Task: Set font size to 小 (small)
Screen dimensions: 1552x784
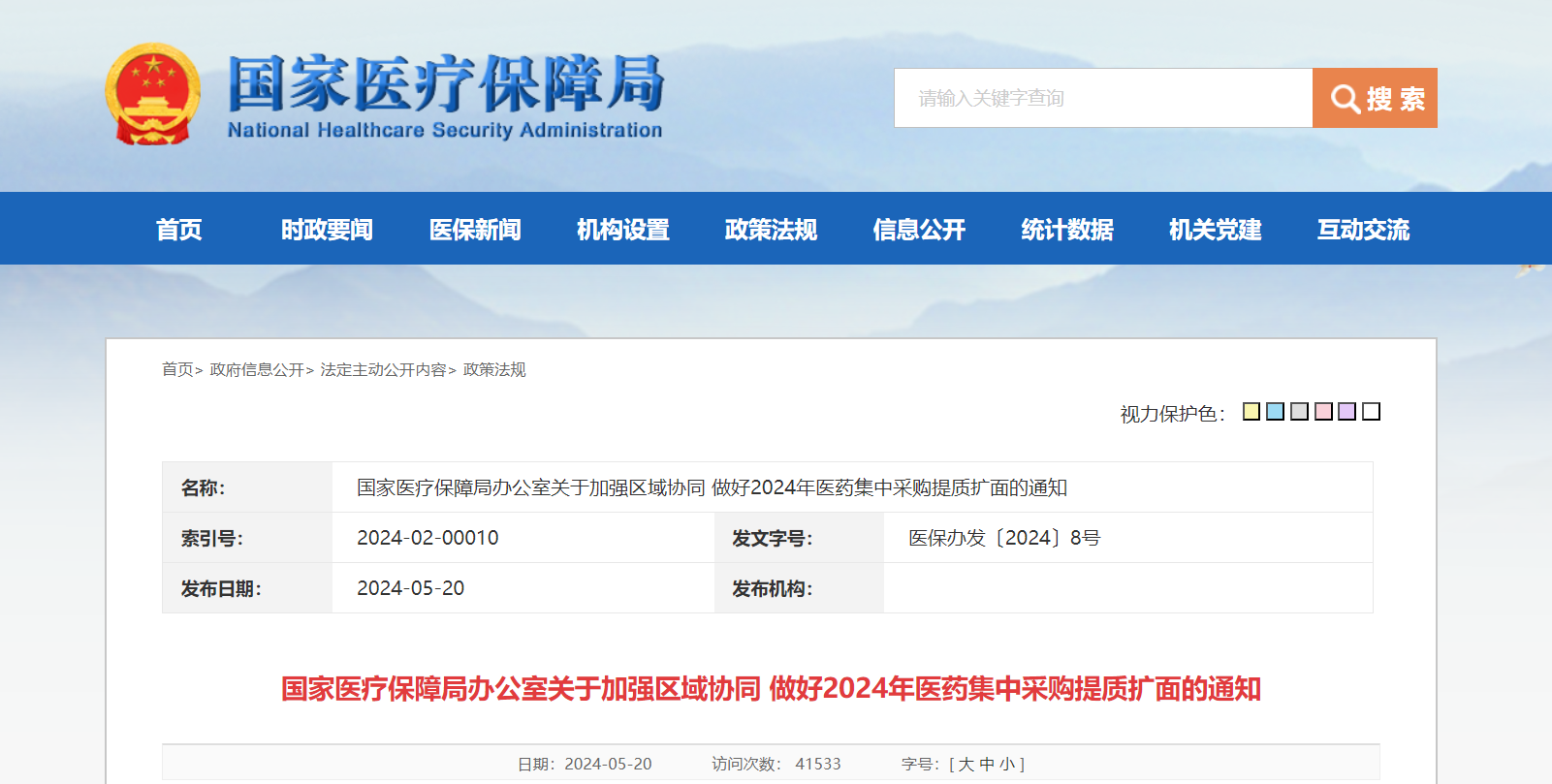Action: [x=1007, y=764]
